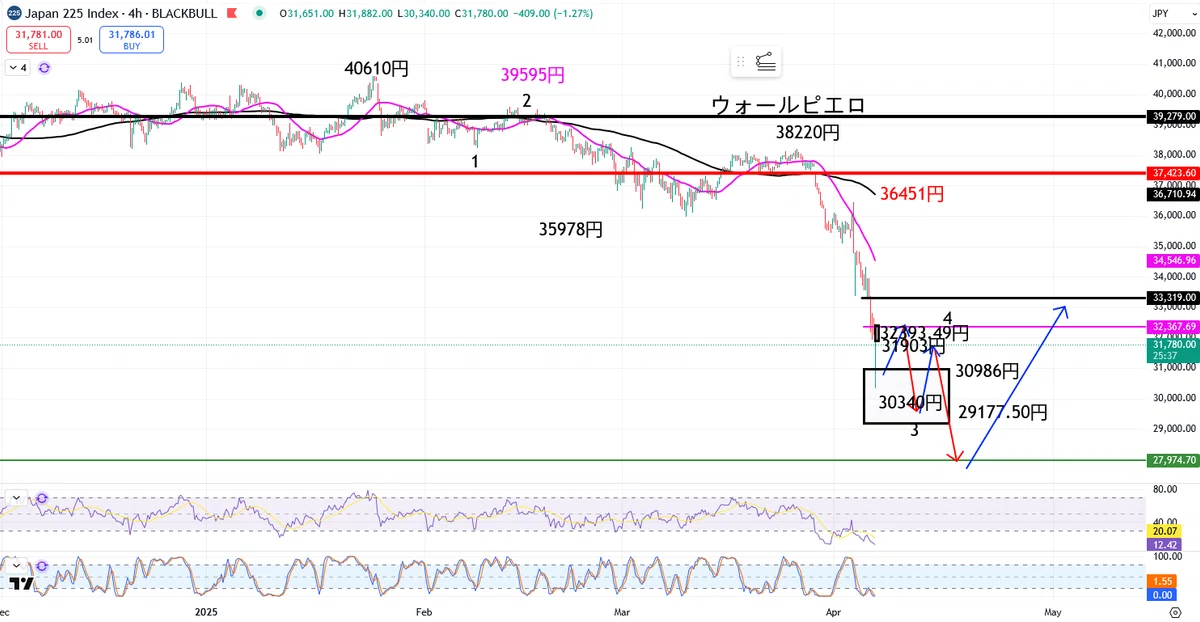The height and width of the screenshot is (622, 1200).
Task: Click the Mar label on the time axis
Action: [x=623, y=611]
